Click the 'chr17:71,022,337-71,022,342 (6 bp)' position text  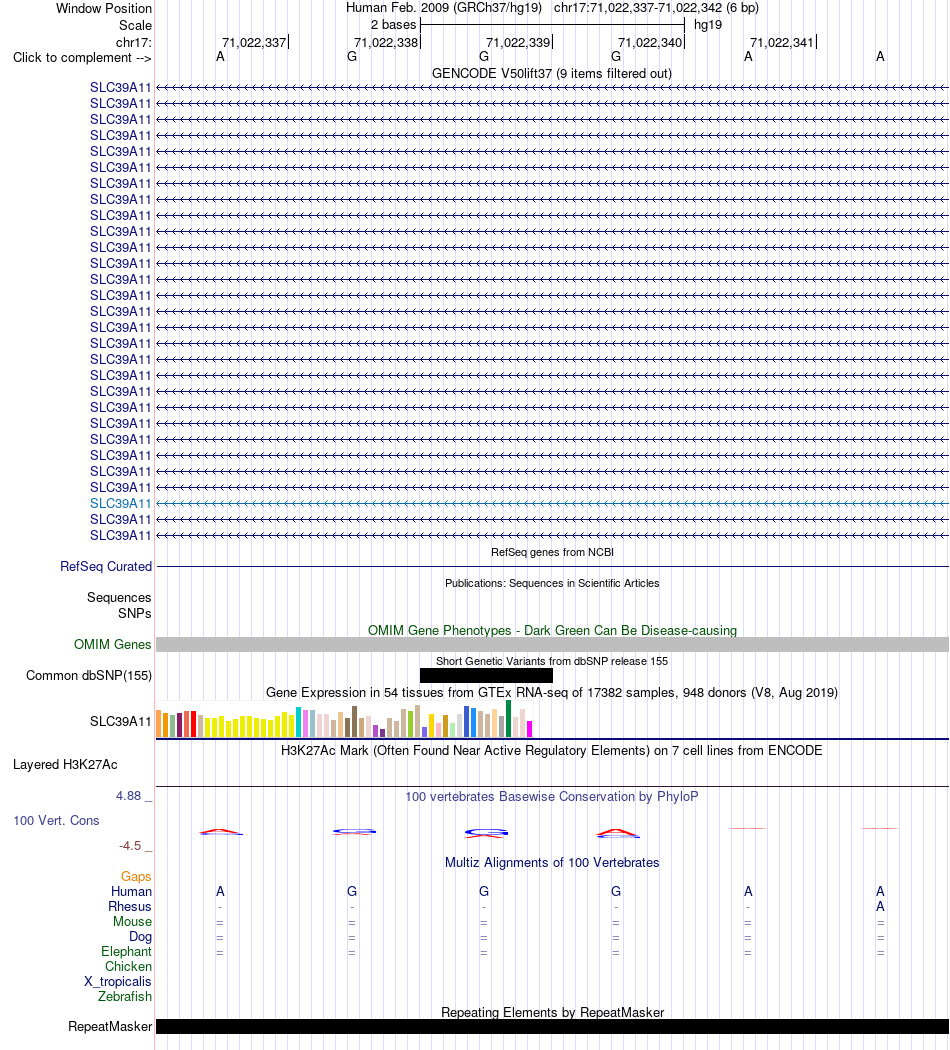656,8
